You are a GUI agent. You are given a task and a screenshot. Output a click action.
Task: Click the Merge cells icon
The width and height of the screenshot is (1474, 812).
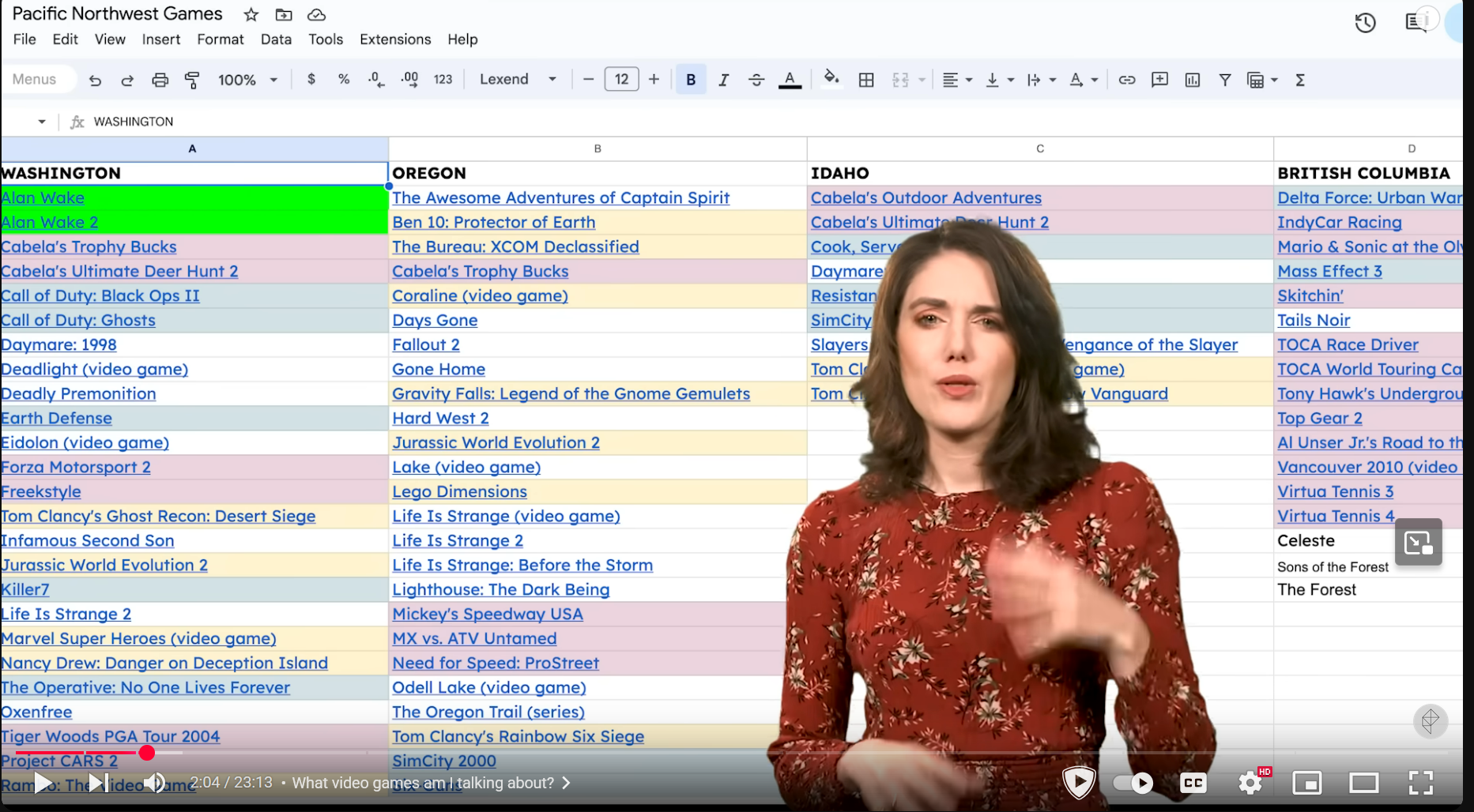[x=900, y=80]
